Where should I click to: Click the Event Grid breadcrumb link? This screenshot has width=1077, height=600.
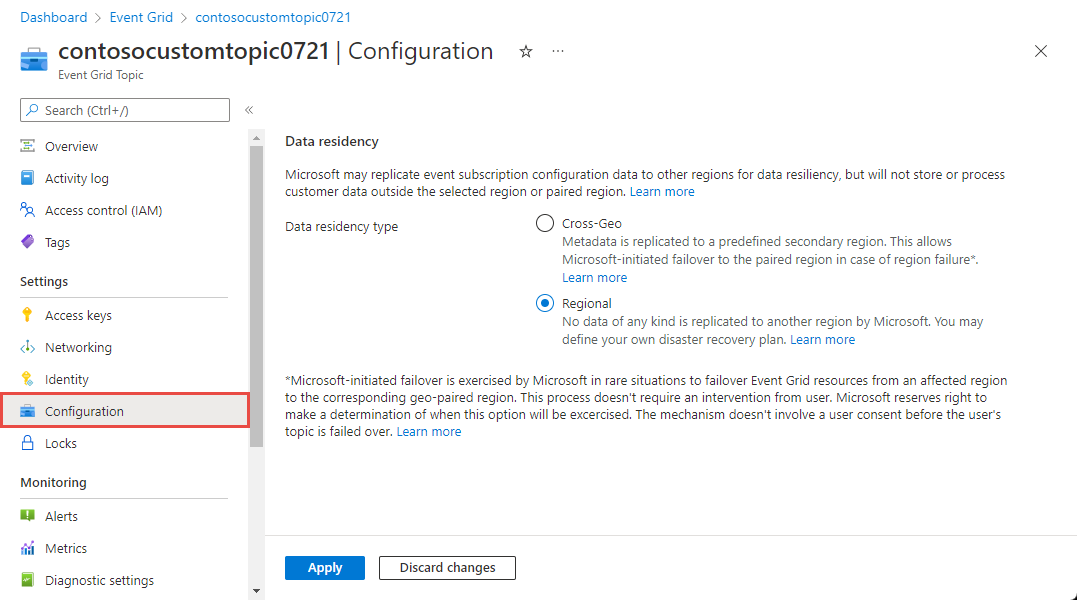(x=141, y=17)
